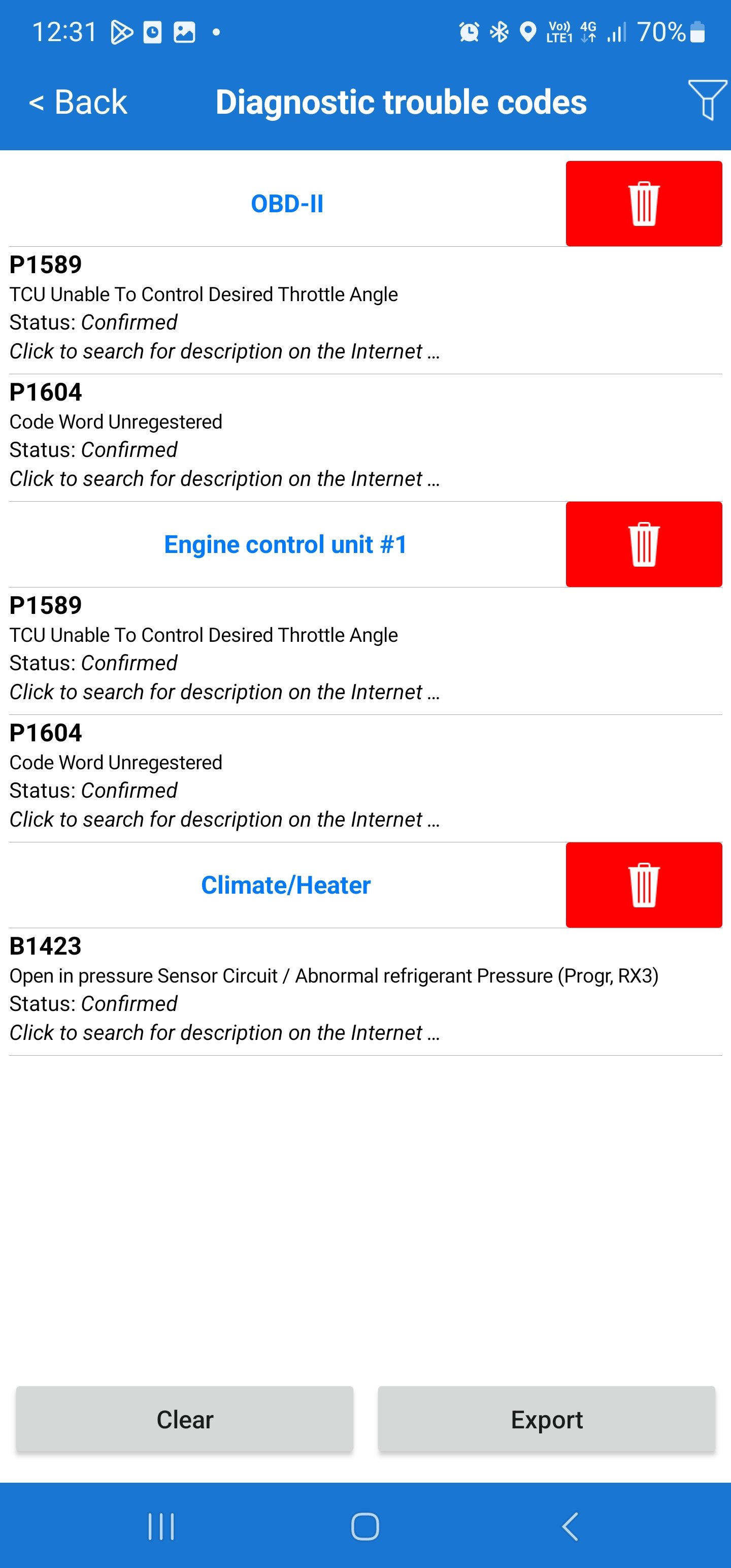731x1568 pixels.
Task: Go back using the Back button
Action: [78, 102]
